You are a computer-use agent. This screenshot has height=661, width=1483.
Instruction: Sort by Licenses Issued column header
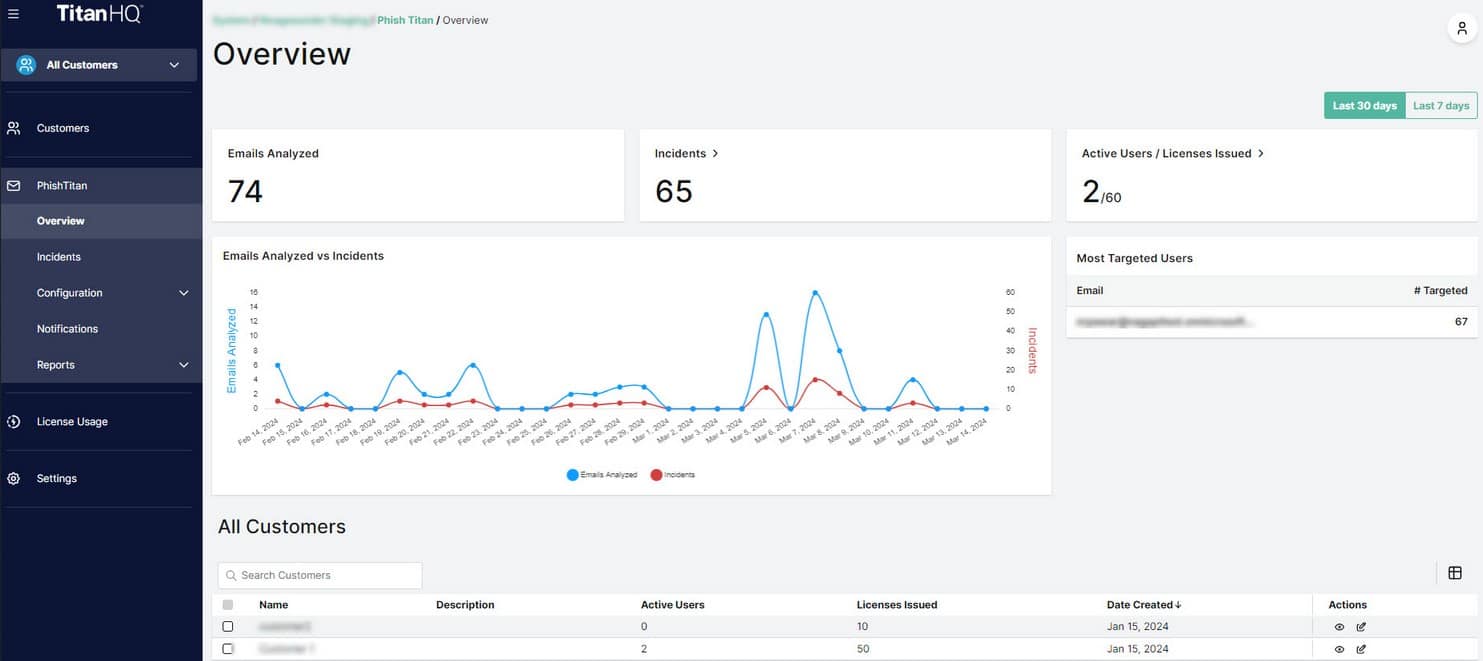(x=897, y=605)
